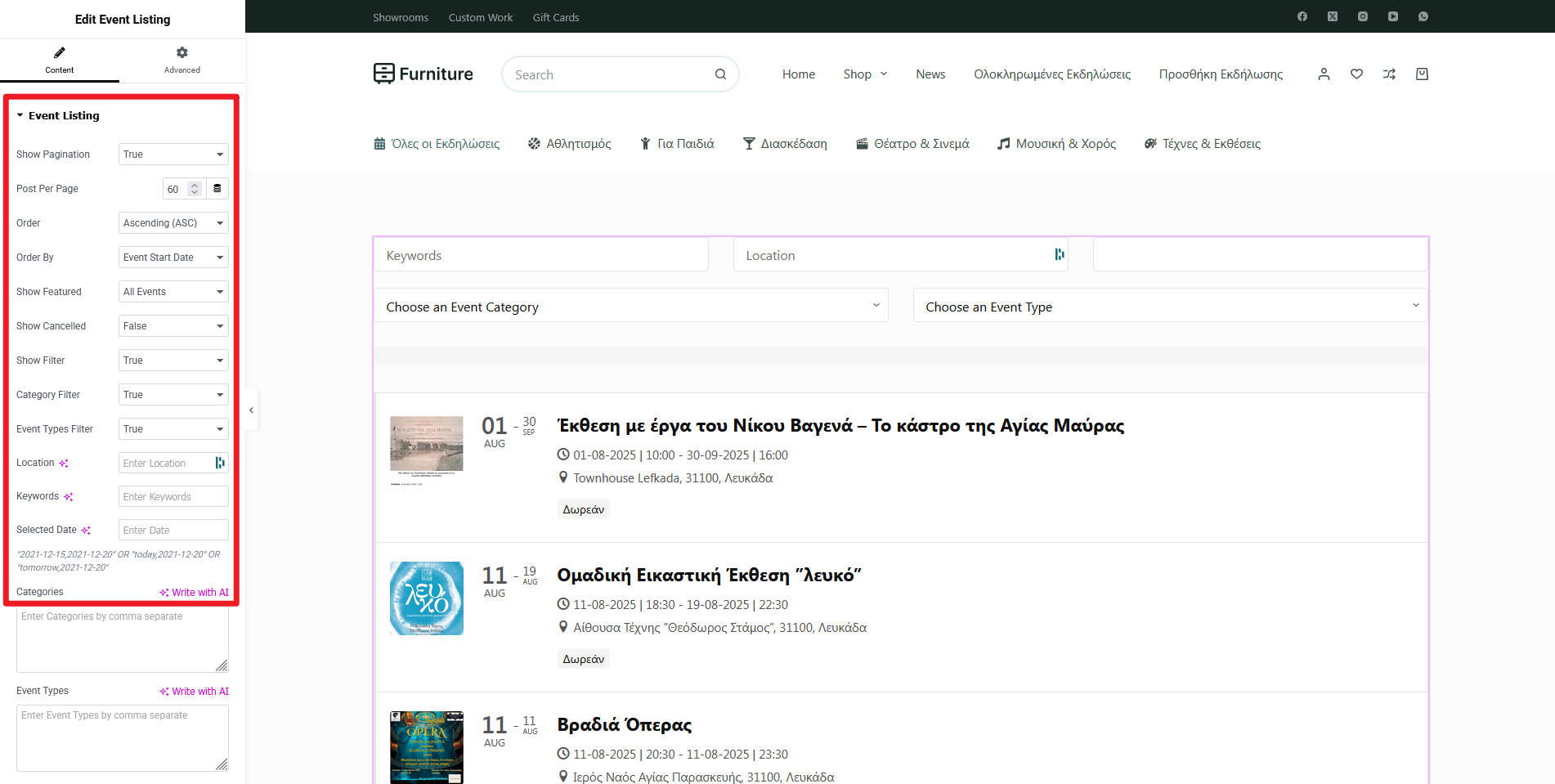Open Ολοκληρωμένες Εκδηλώσεις menu item
The height and width of the screenshot is (784, 1555).
point(1052,74)
